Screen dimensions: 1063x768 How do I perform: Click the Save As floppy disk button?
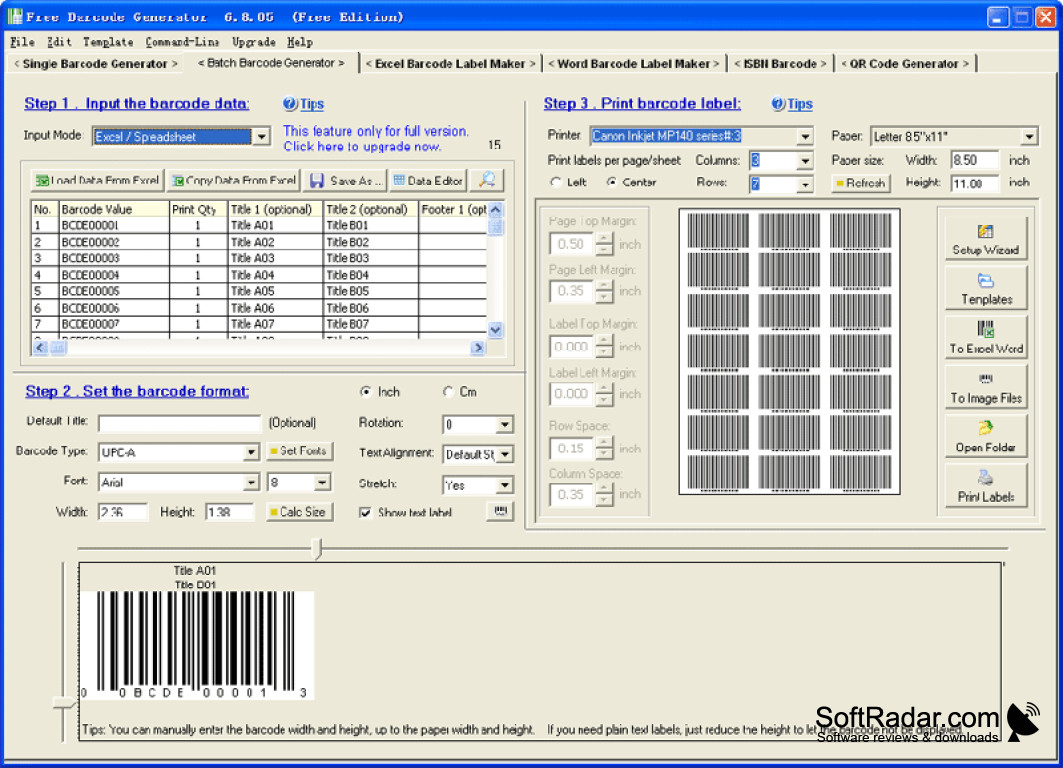[x=345, y=180]
